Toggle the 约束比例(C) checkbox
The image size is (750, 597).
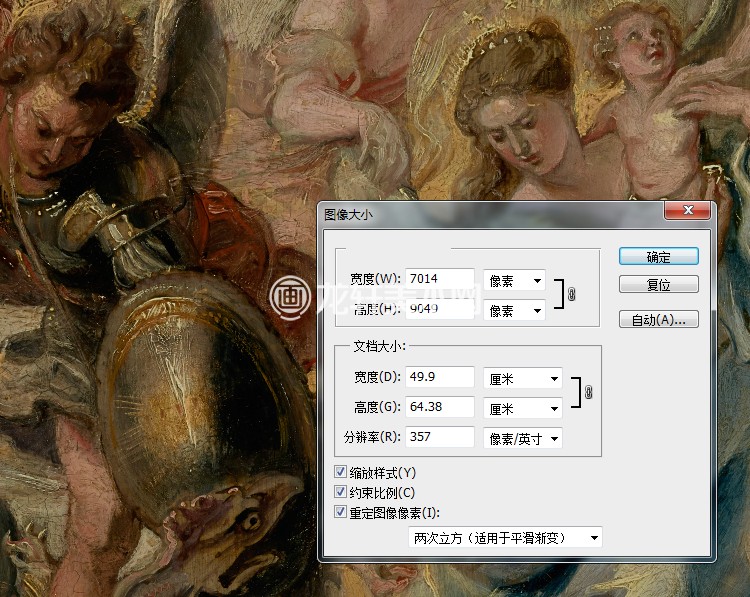(341, 492)
